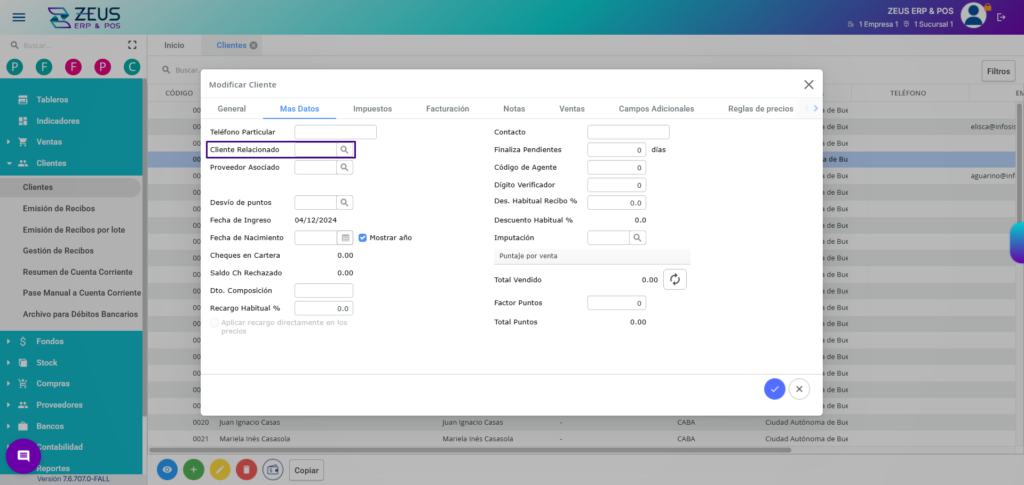This screenshot has height=485, width=1024.
Task: Toggle the hamburger menu in header
Action: pyautogui.click(x=19, y=17)
